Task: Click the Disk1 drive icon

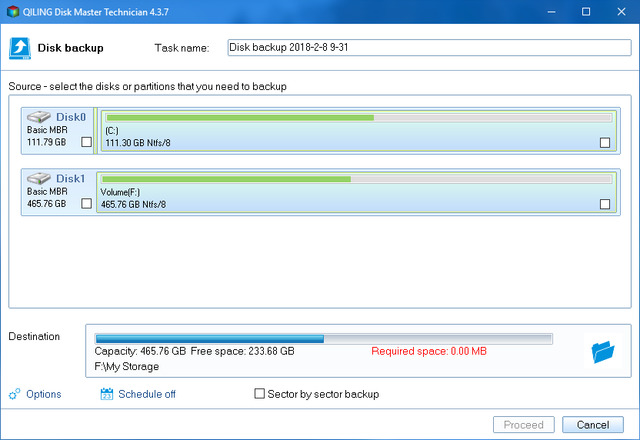Action: tap(40, 178)
